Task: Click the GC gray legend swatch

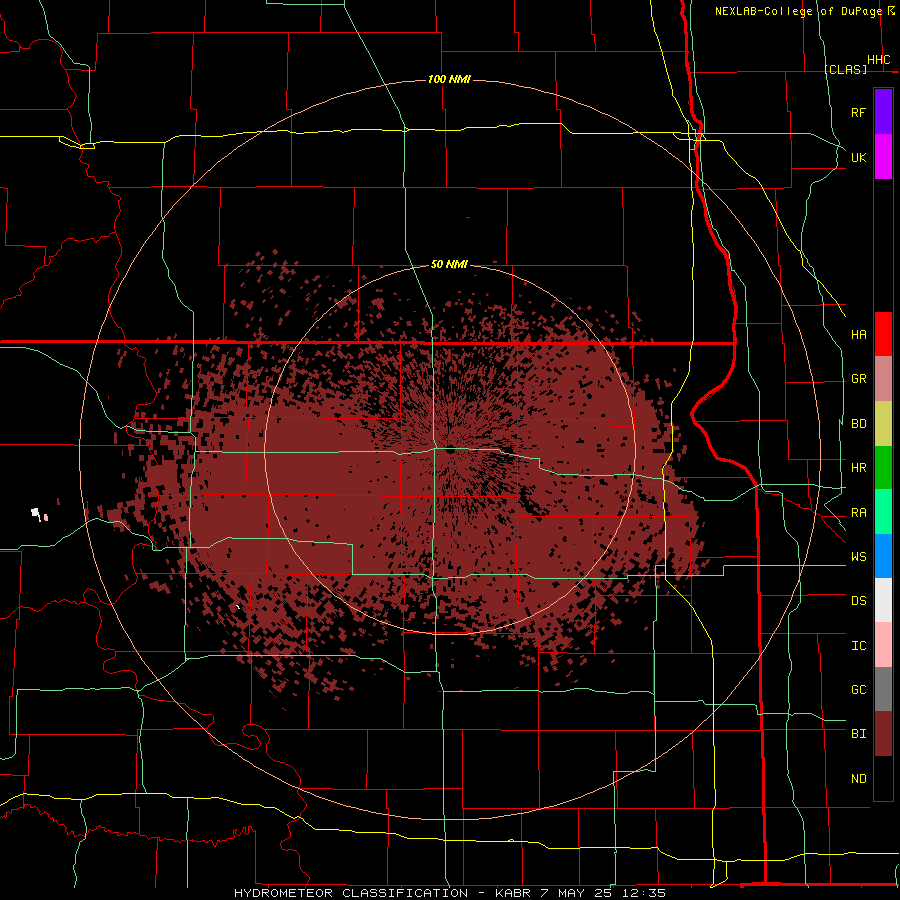Action: tap(883, 689)
